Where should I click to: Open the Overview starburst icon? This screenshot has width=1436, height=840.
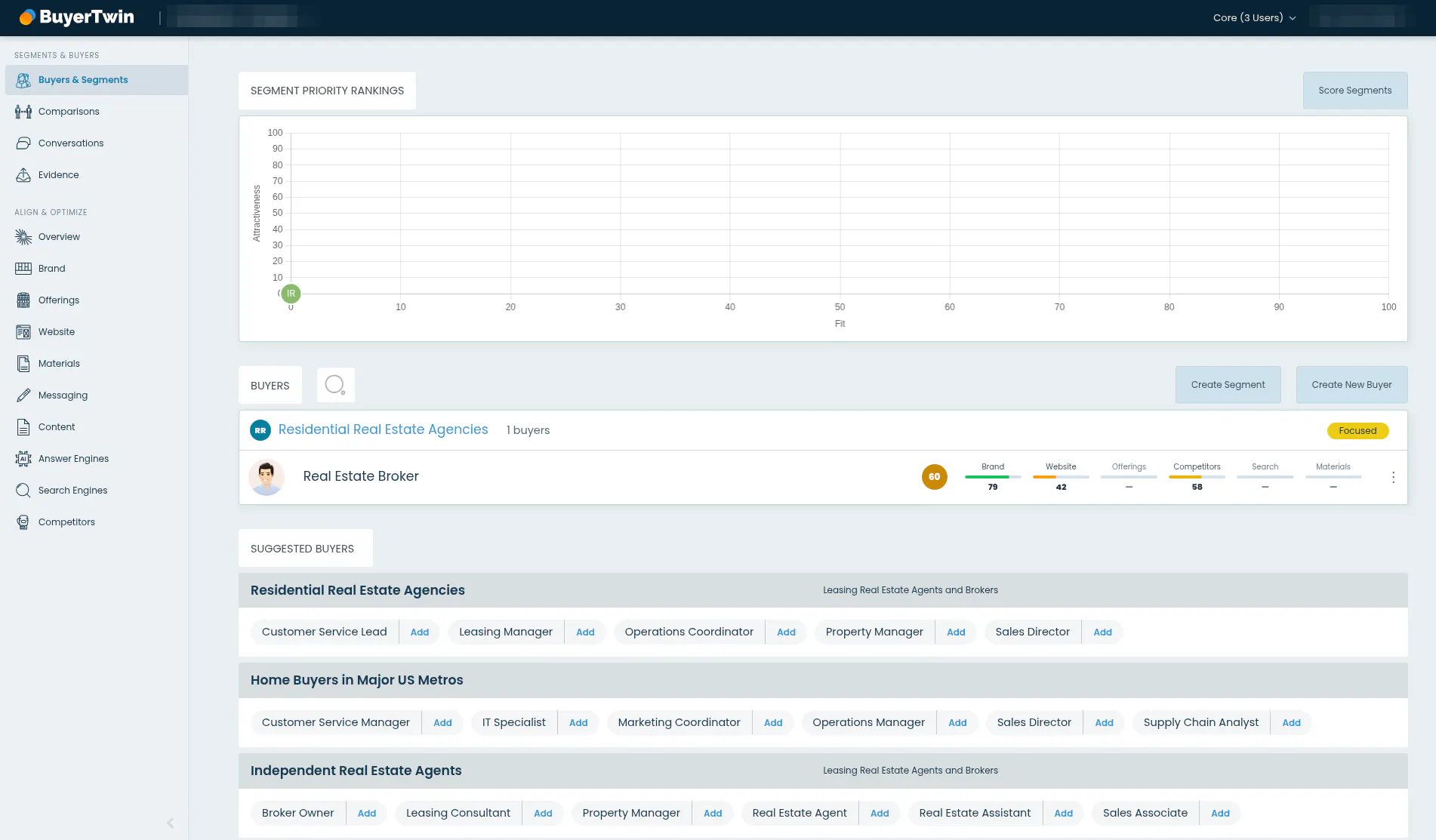coord(23,237)
